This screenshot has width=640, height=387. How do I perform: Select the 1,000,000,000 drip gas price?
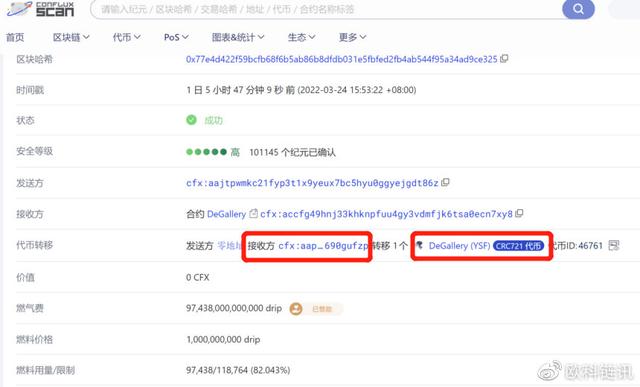click(223, 340)
